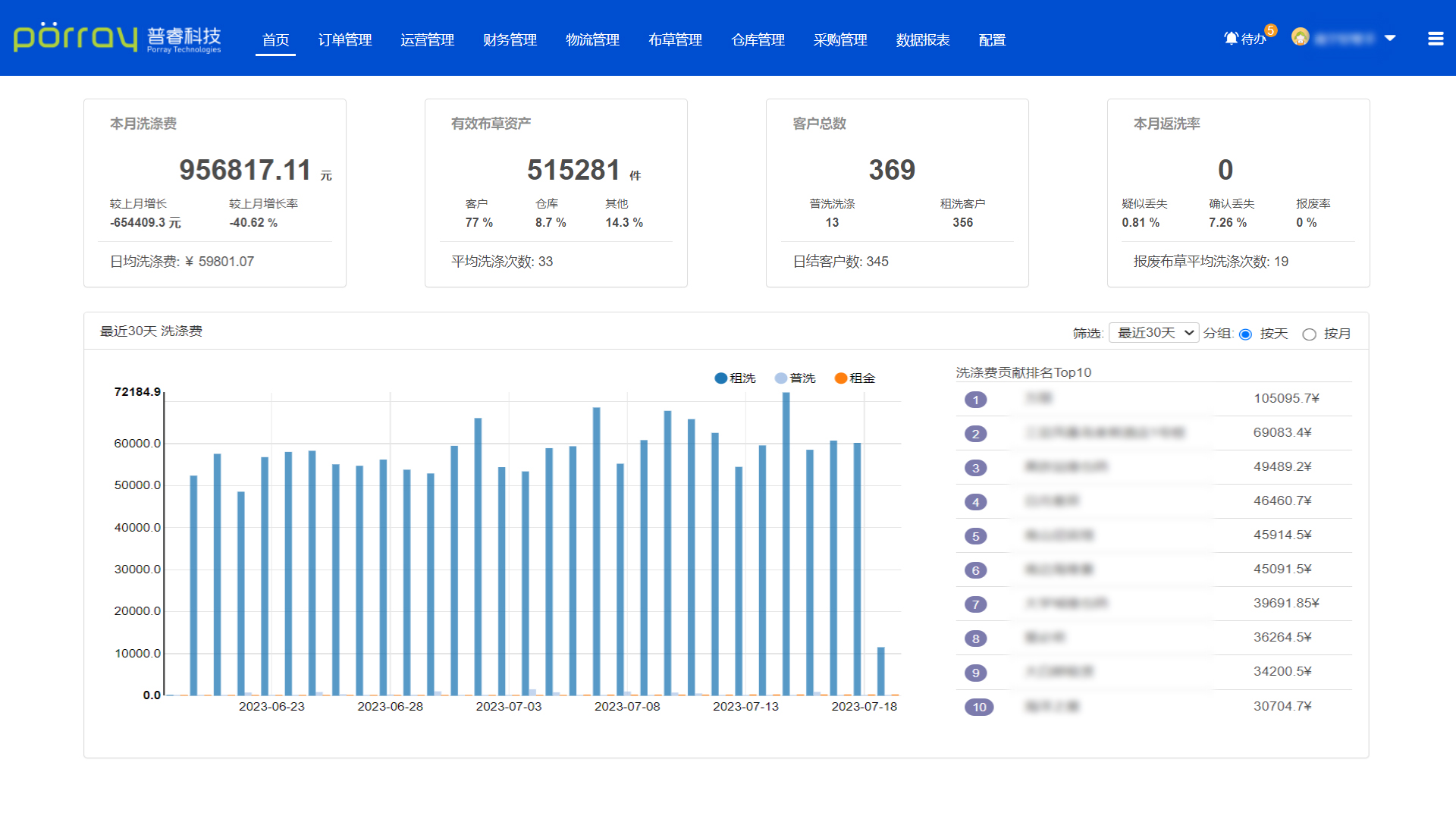Click rank 1 badge in Top10 list
The height and width of the screenshot is (819, 1456).
[975, 400]
